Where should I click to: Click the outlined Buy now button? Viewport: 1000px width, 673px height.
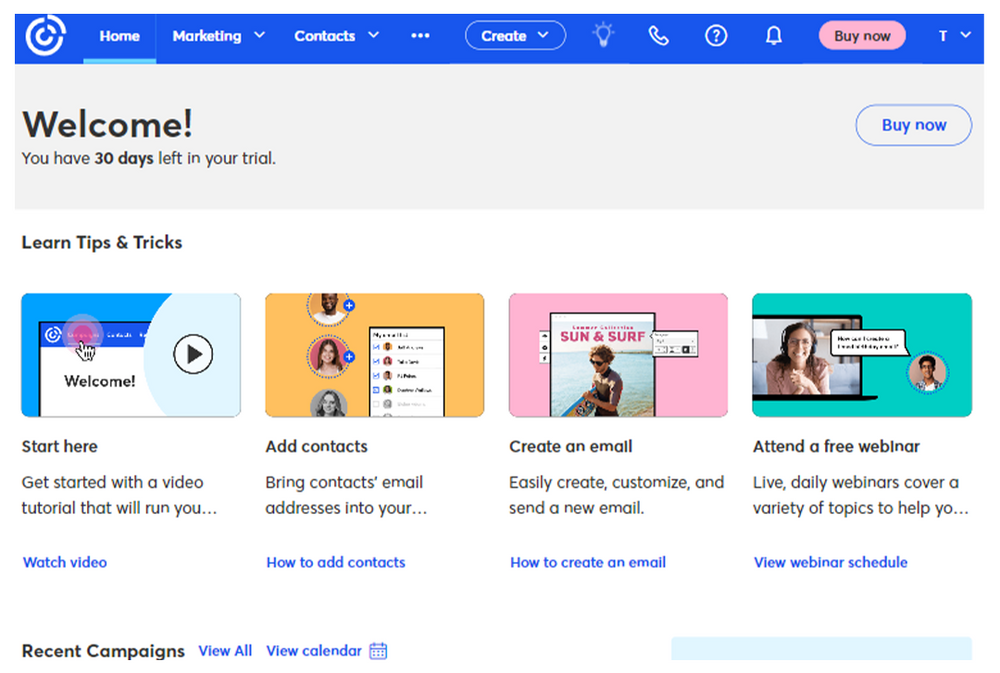[913, 125]
